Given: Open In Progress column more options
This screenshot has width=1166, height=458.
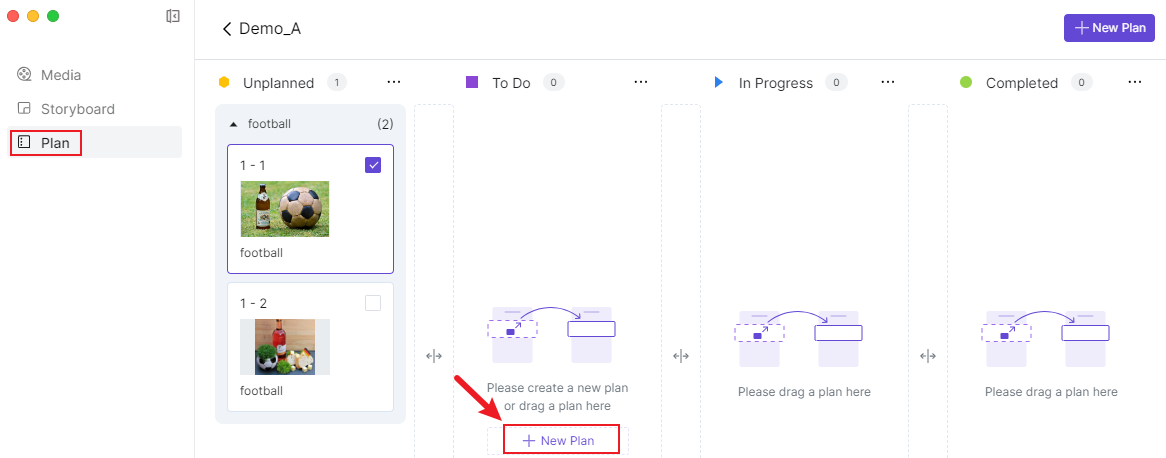Looking at the screenshot, I should click(888, 83).
